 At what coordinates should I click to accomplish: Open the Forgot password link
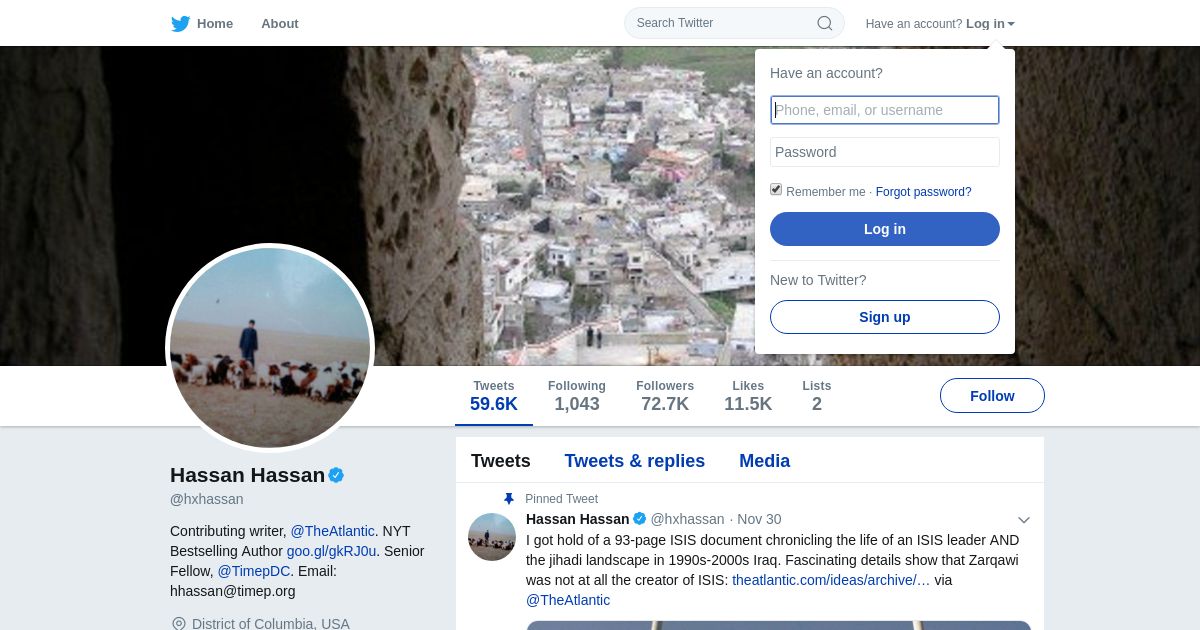coord(924,192)
